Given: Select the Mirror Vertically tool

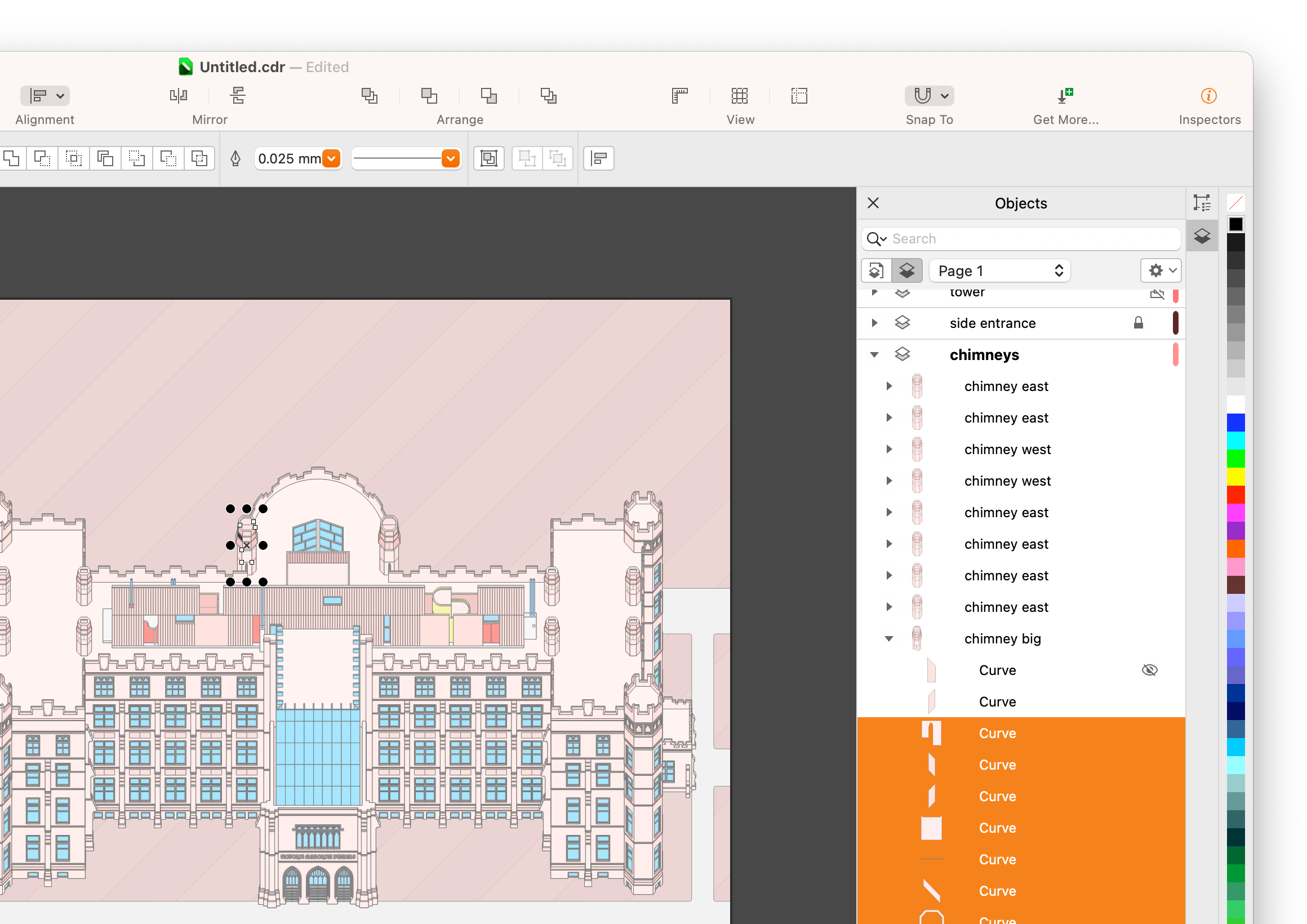Looking at the screenshot, I should [x=237, y=95].
